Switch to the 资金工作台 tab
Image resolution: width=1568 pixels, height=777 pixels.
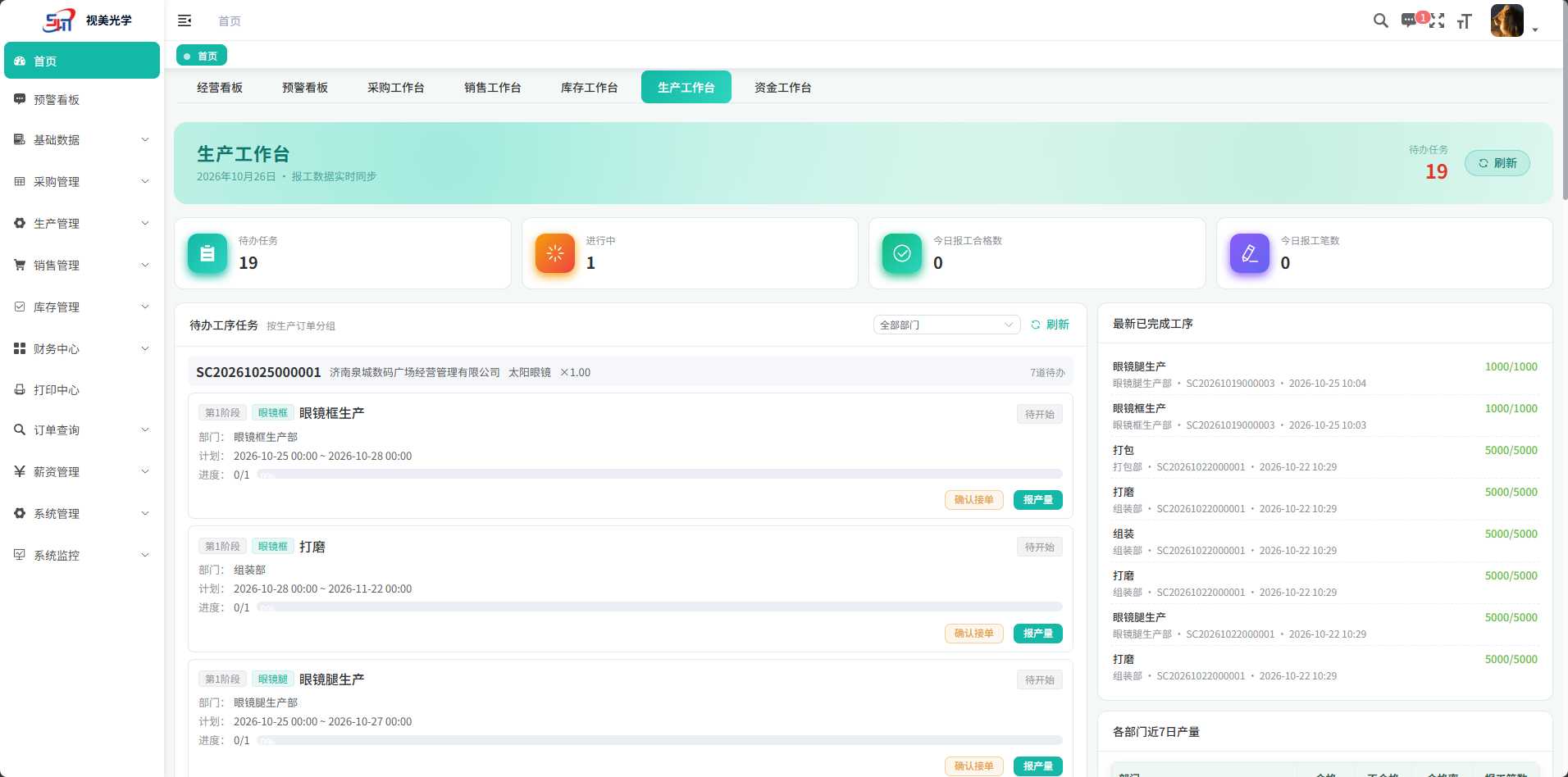coord(783,87)
